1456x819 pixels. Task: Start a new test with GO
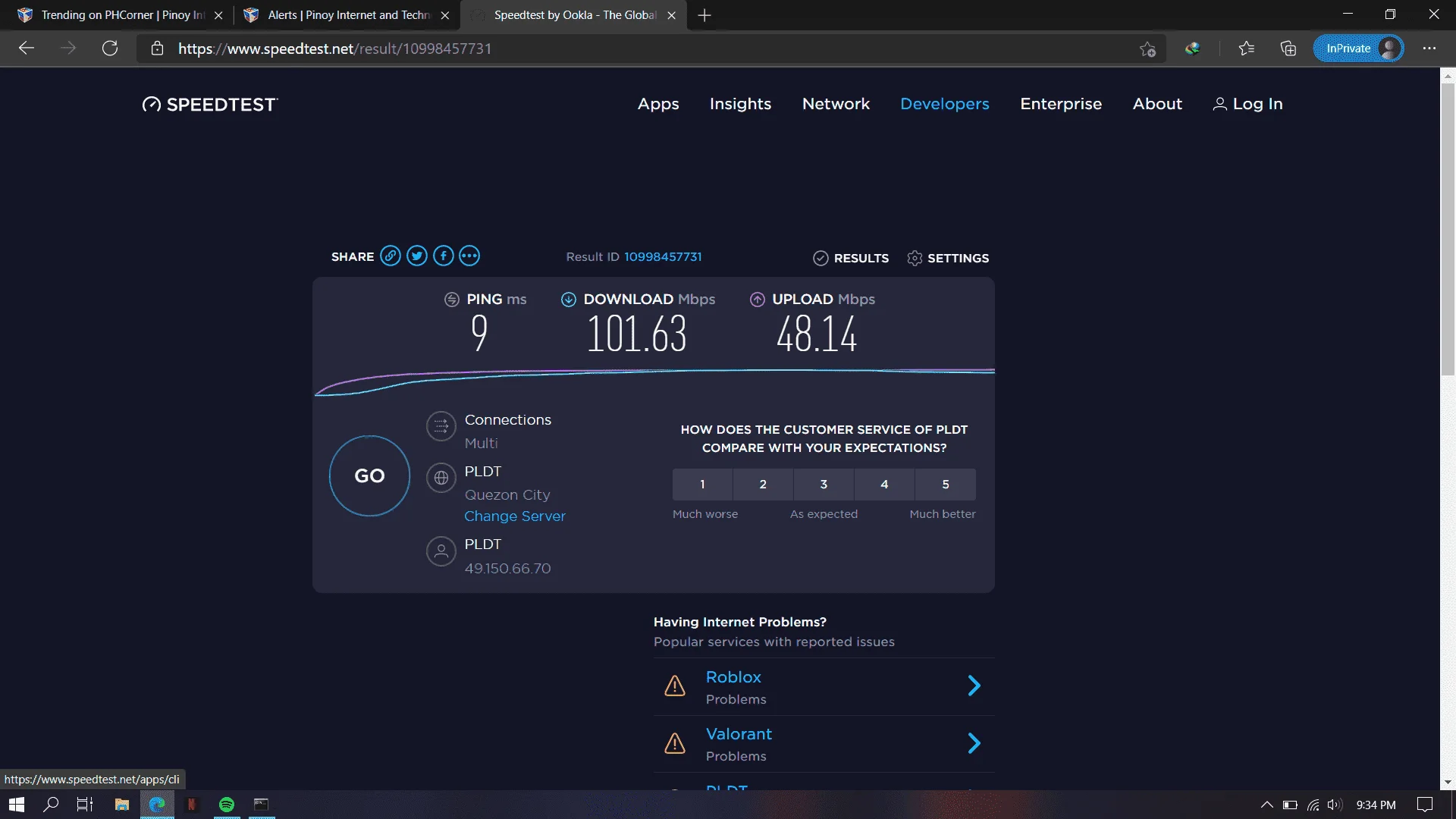pyautogui.click(x=369, y=476)
